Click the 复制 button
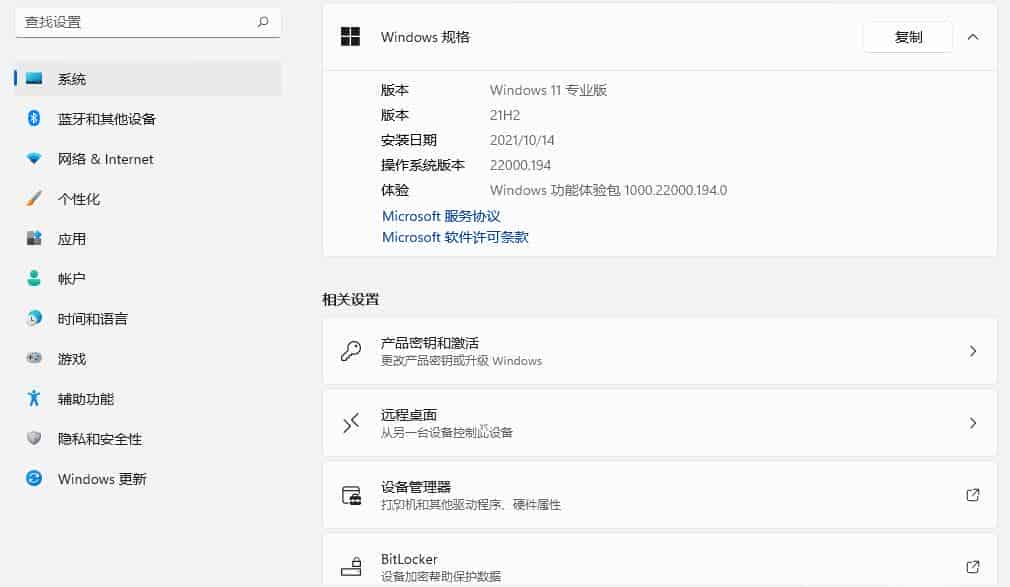 click(x=908, y=37)
